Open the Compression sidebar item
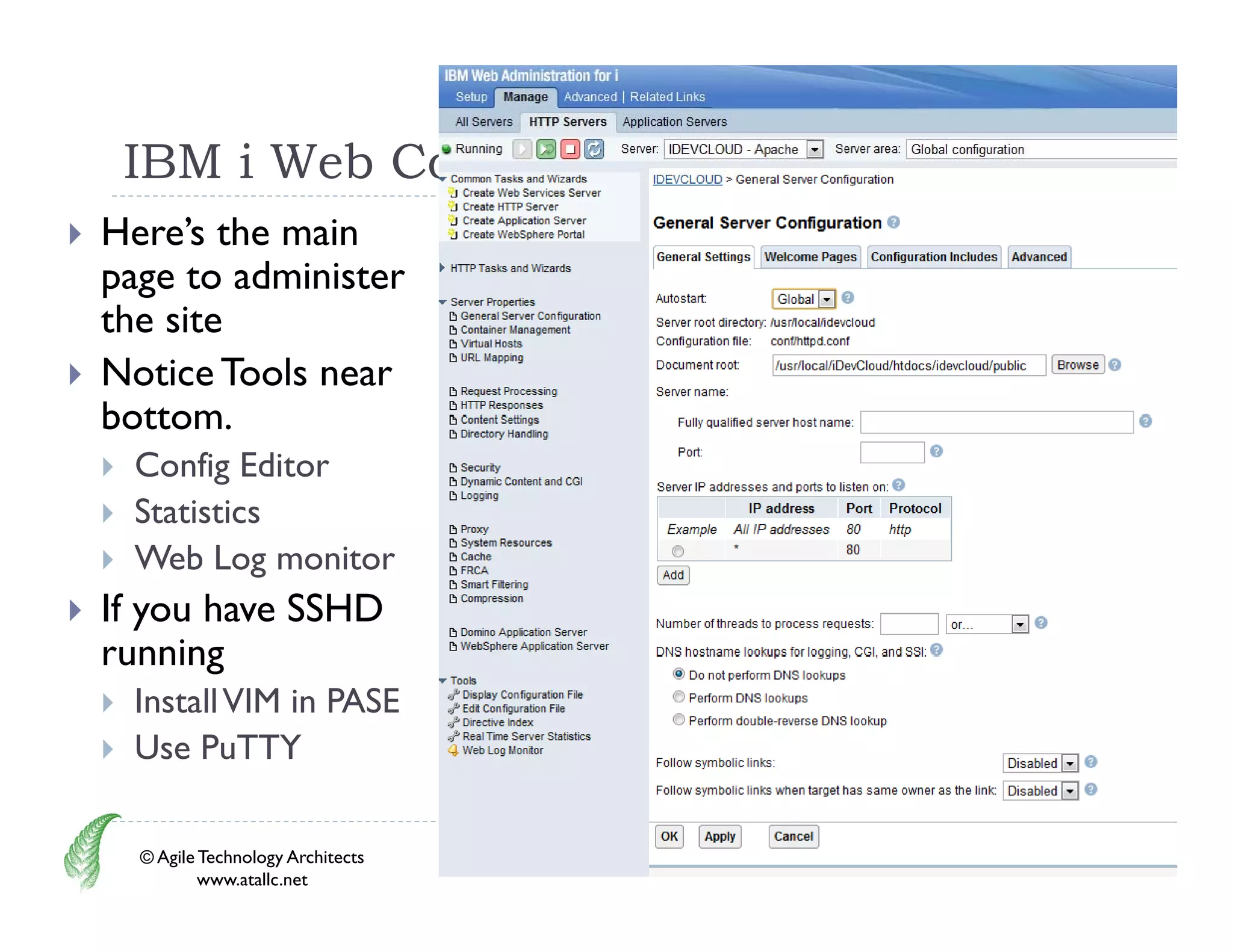Image resolution: width=1233 pixels, height=952 pixels. point(492,599)
